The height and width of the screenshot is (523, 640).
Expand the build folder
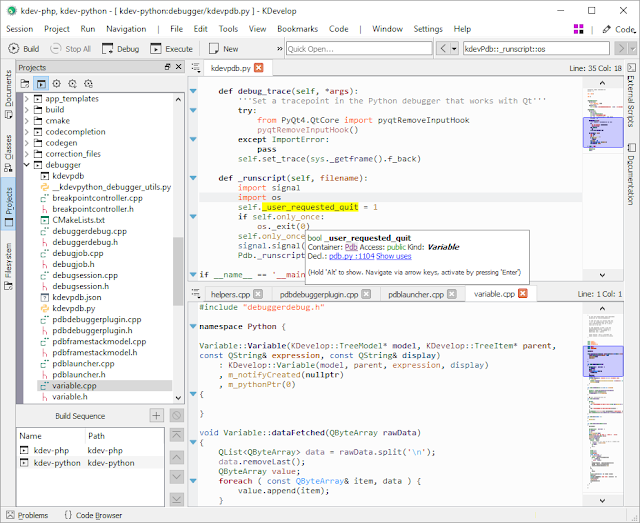[x=27, y=110]
